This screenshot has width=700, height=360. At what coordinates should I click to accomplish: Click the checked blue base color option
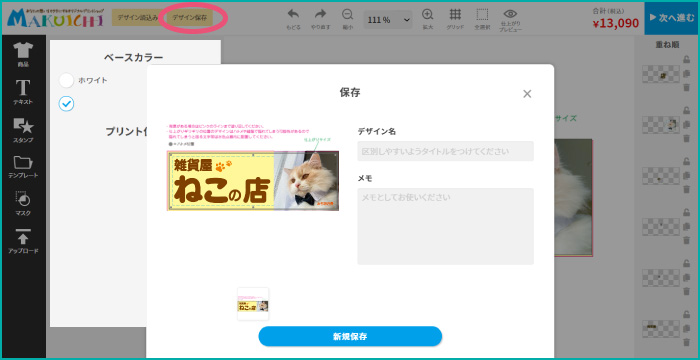[66, 104]
